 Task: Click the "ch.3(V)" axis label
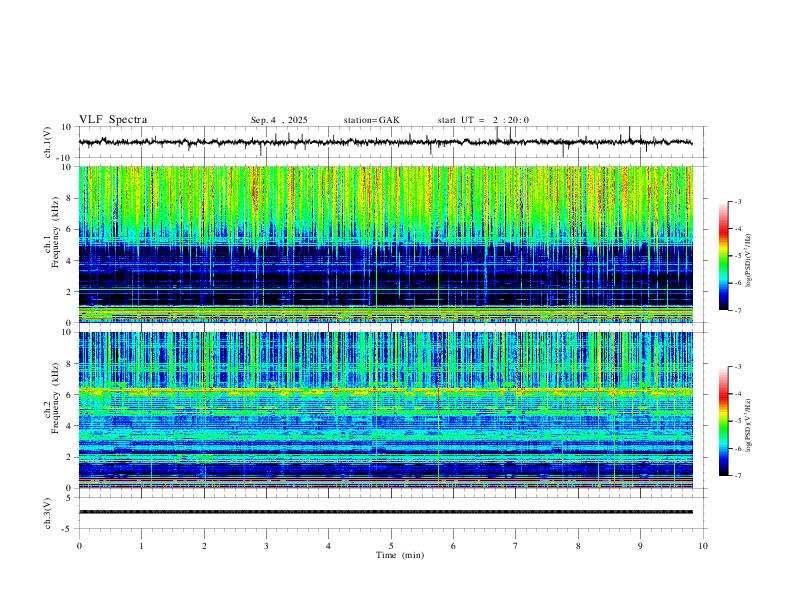click(x=48, y=514)
